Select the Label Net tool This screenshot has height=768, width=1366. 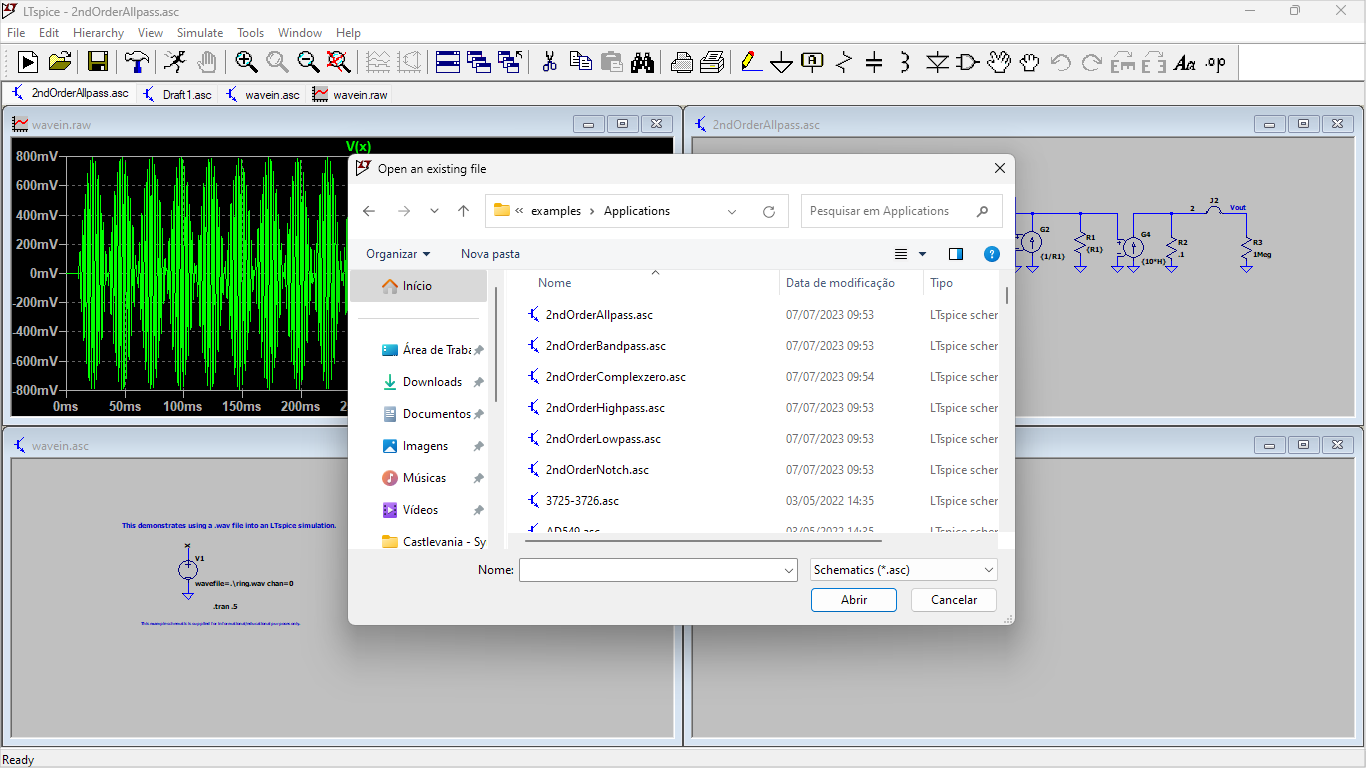(x=813, y=62)
